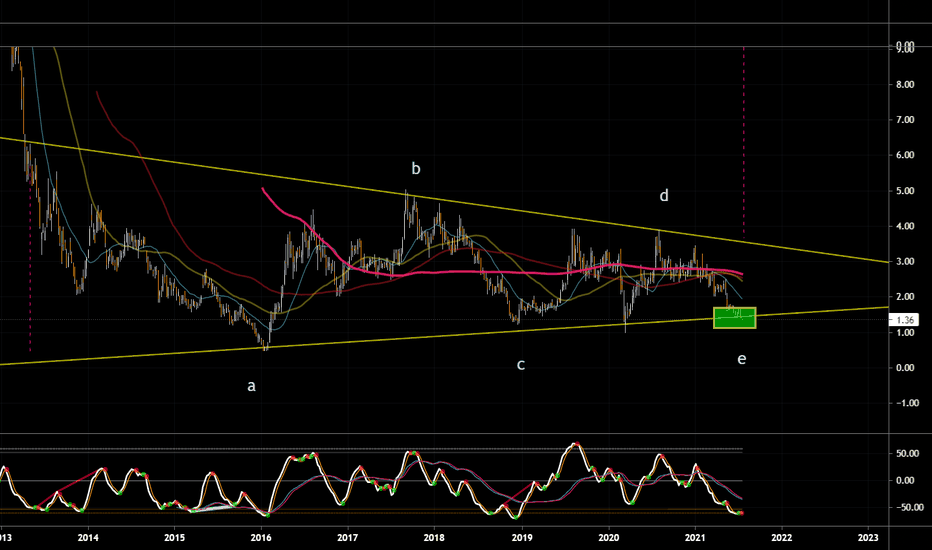Click the 2014 label on time axis
The height and width of the screenshot is (550, 932).
point(88,538)
